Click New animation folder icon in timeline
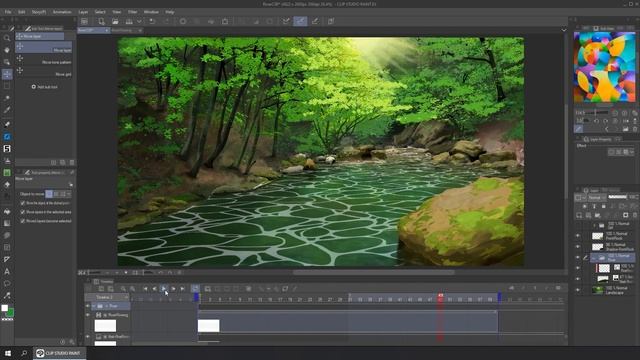Image resolution: width=640 pixels, height=360 pixels. (x=208, y=289)
